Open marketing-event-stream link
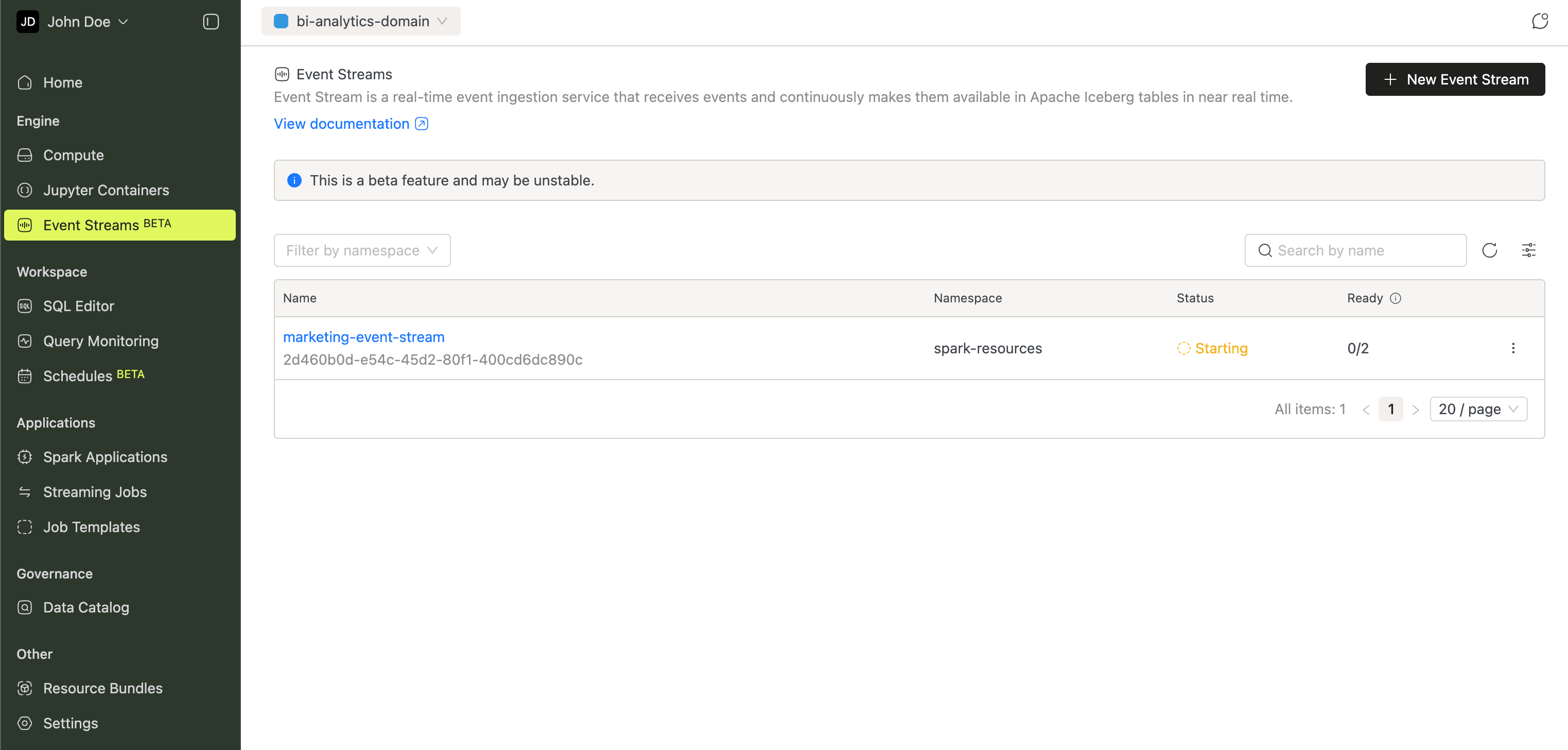The image size is (1568, 750). tap(363, 337)
